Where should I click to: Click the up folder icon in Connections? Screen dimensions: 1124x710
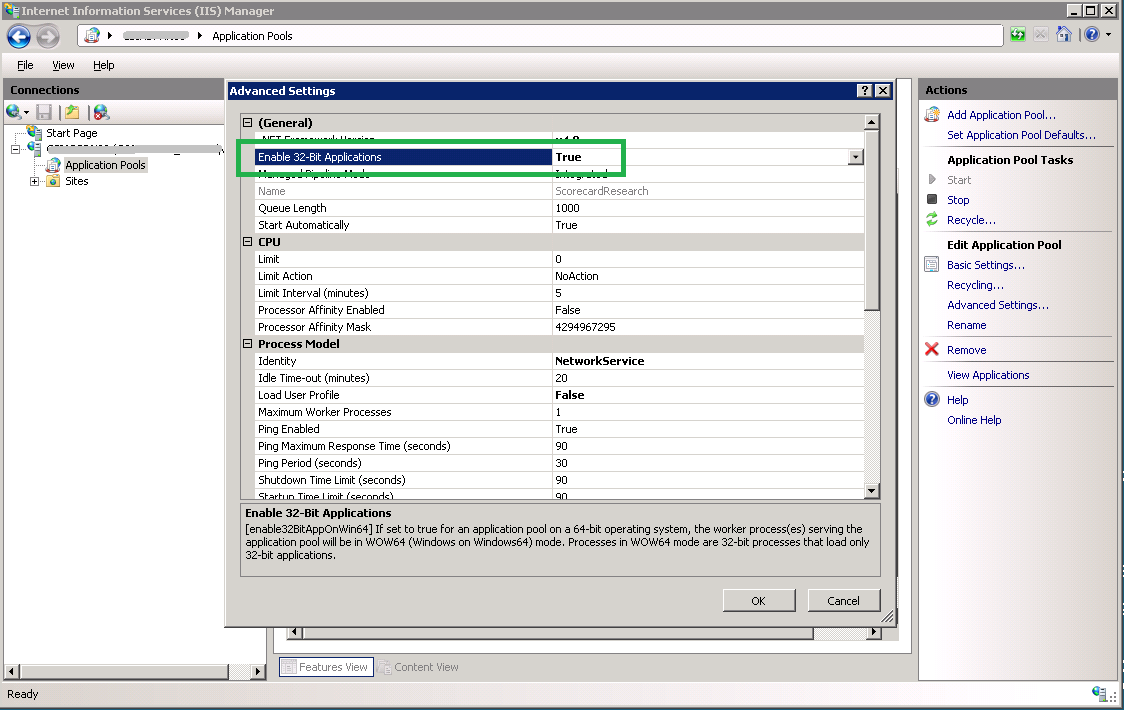pyautogui.click(x=72, y=112)
